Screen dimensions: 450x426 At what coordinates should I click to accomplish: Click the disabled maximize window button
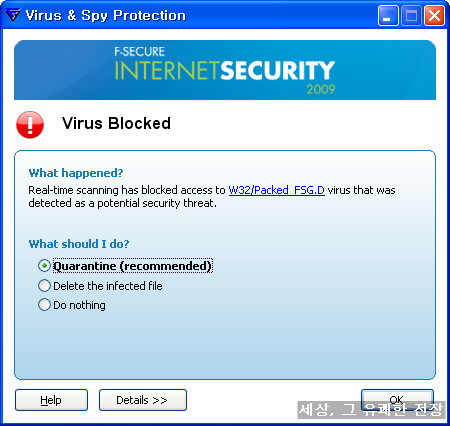point(411,15)
